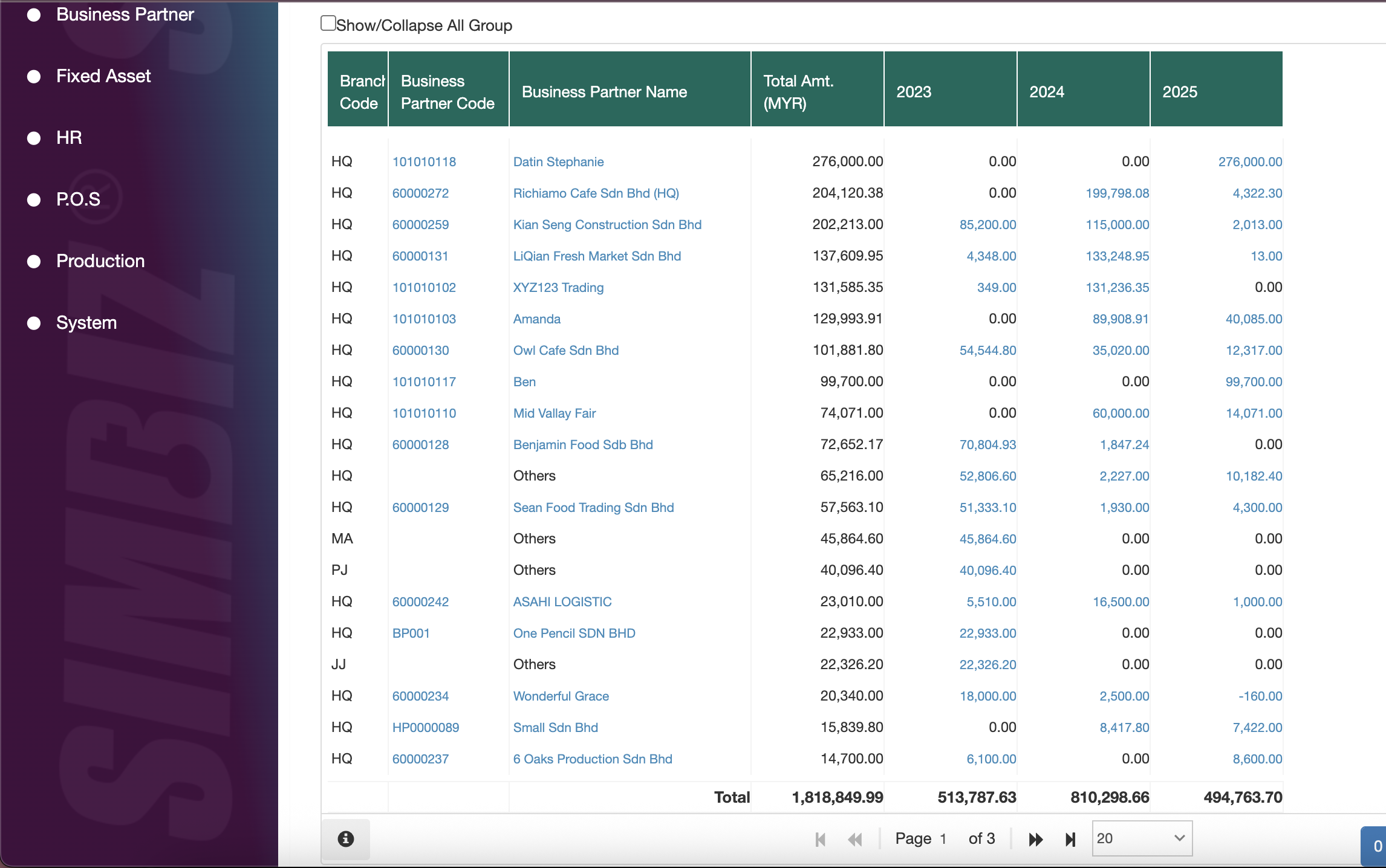Screen dimensions: 1386x868
Task: Expand the HR sidebar menu
Action: click(69, 138)
